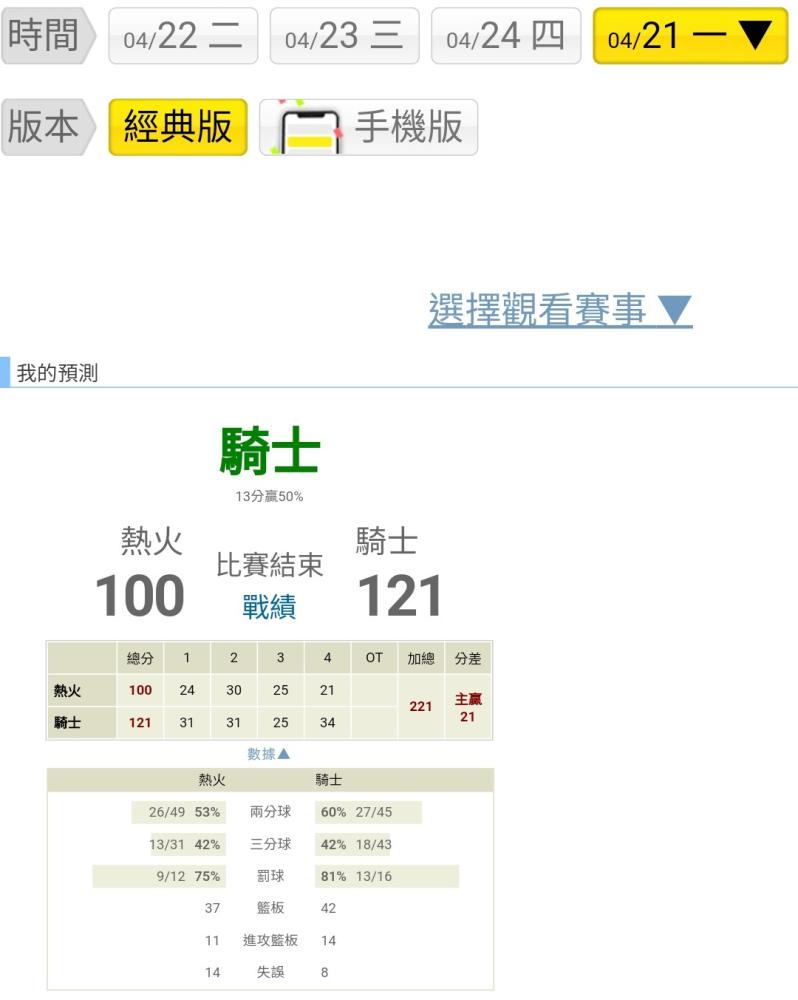The image size is (798, 1000).
Task: Click the 13分贏50% prediction text
Action: tap(269, 496)
